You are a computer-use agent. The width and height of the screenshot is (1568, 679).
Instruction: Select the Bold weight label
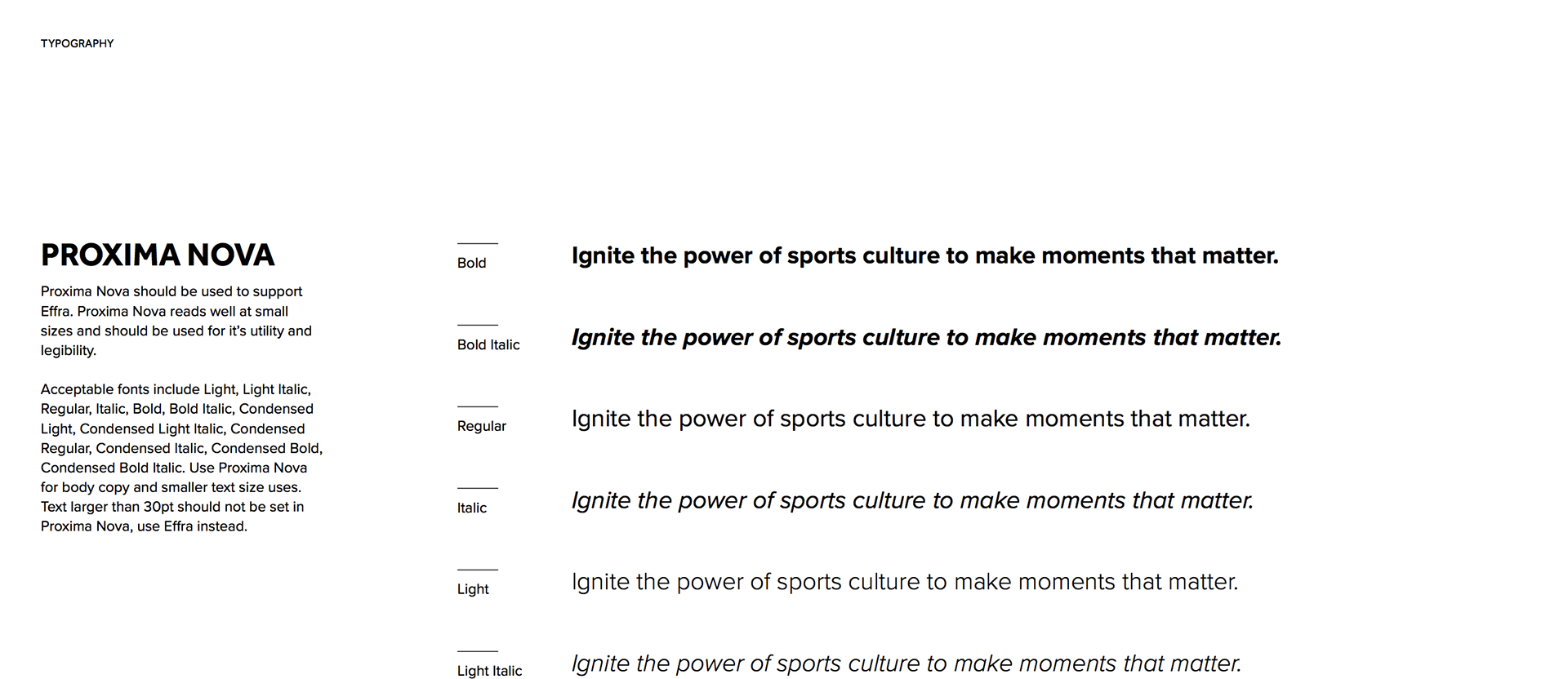[471, 263]
